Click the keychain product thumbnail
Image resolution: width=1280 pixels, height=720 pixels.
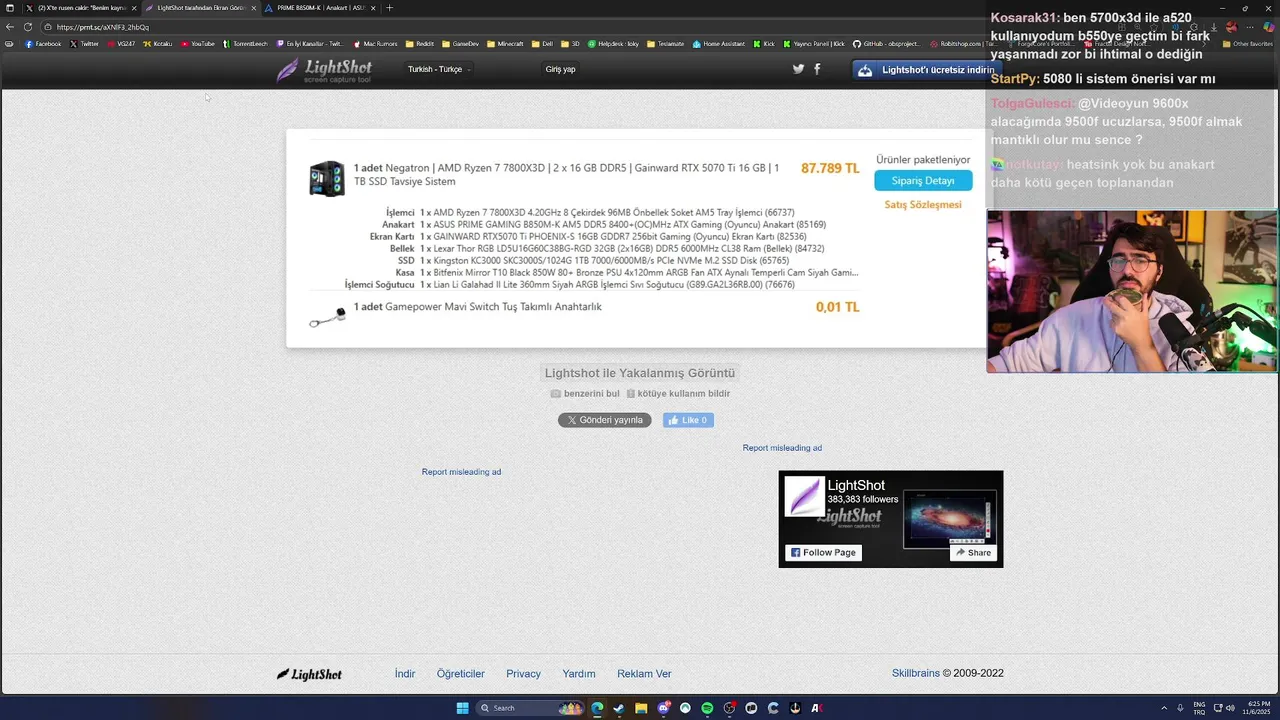(327, 317)
